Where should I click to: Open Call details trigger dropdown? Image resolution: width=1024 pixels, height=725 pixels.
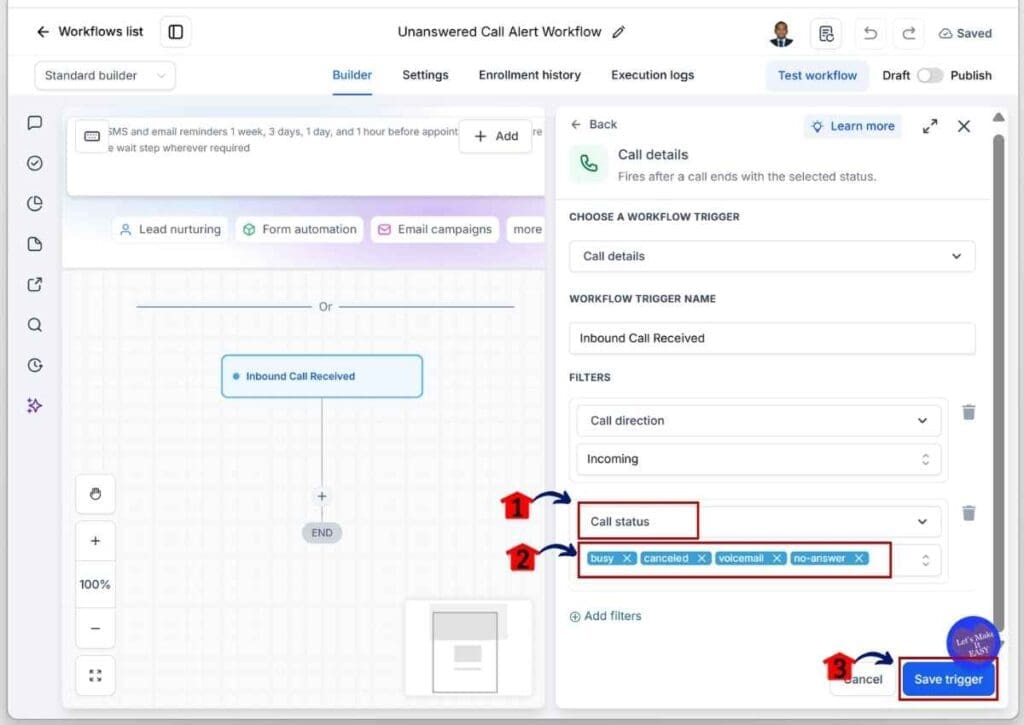772,256
